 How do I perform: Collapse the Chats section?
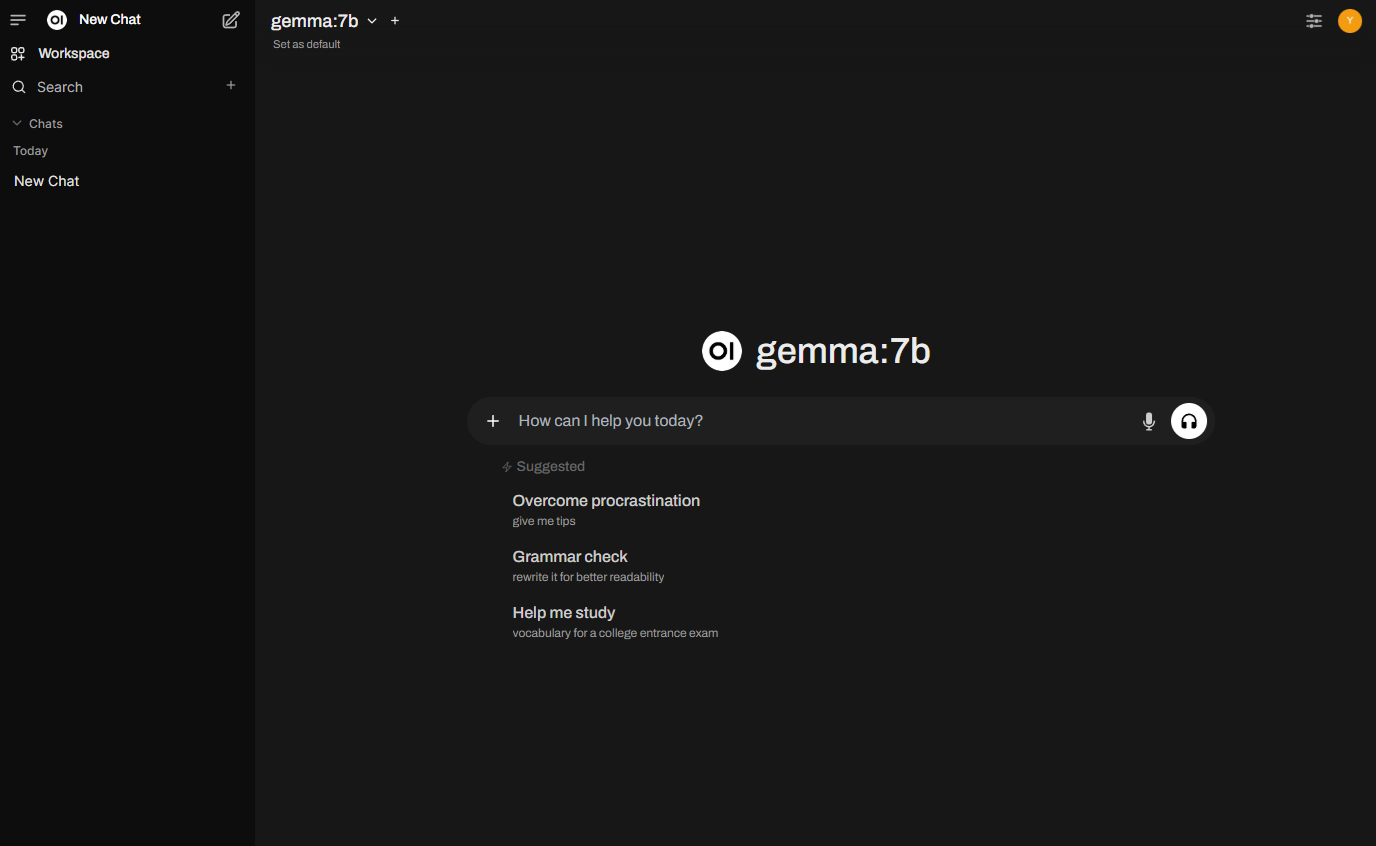coord(37,124)
